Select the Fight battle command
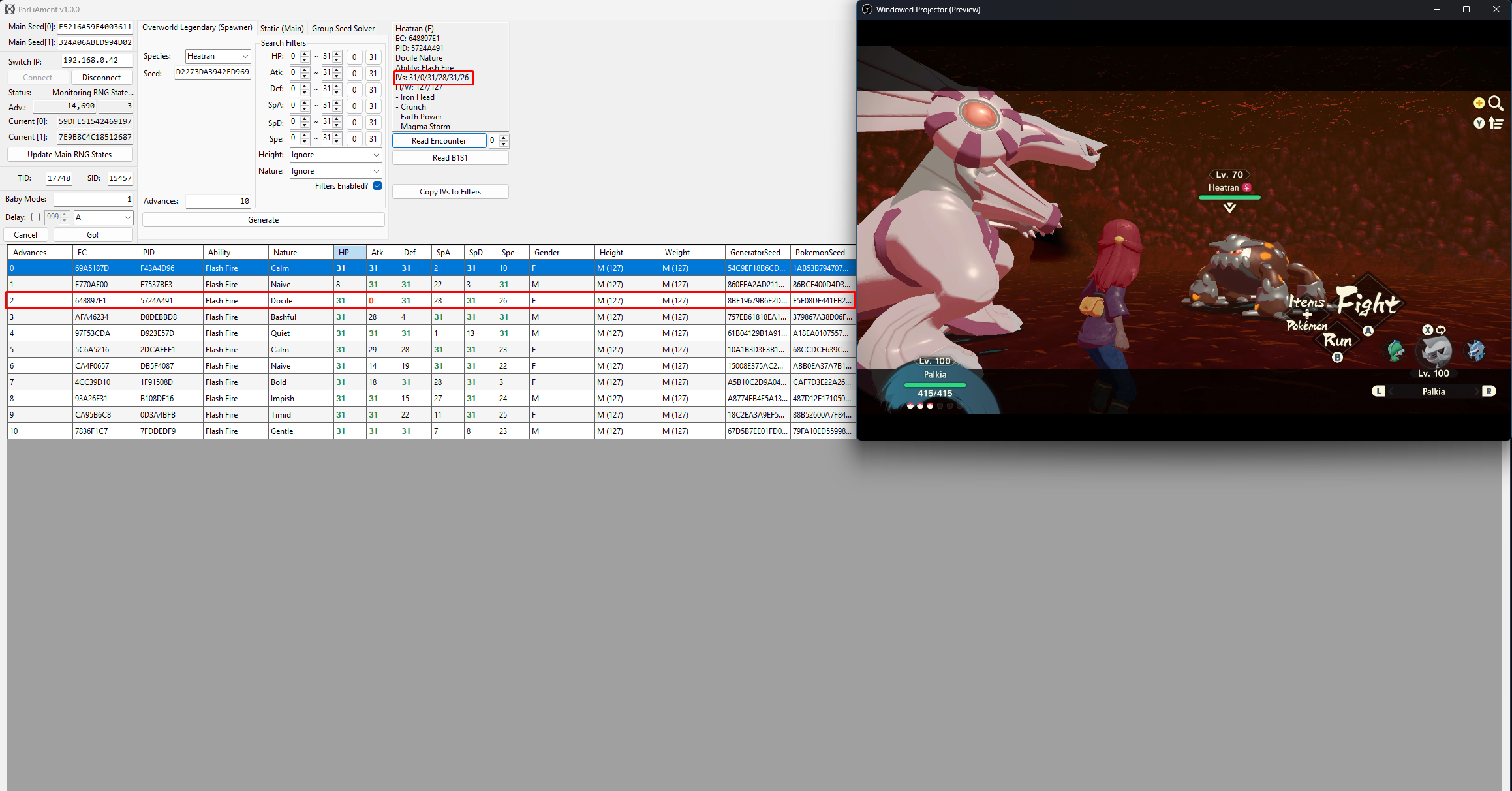This screenshot has height=791, width=1512. click(x=1367, y=303)
